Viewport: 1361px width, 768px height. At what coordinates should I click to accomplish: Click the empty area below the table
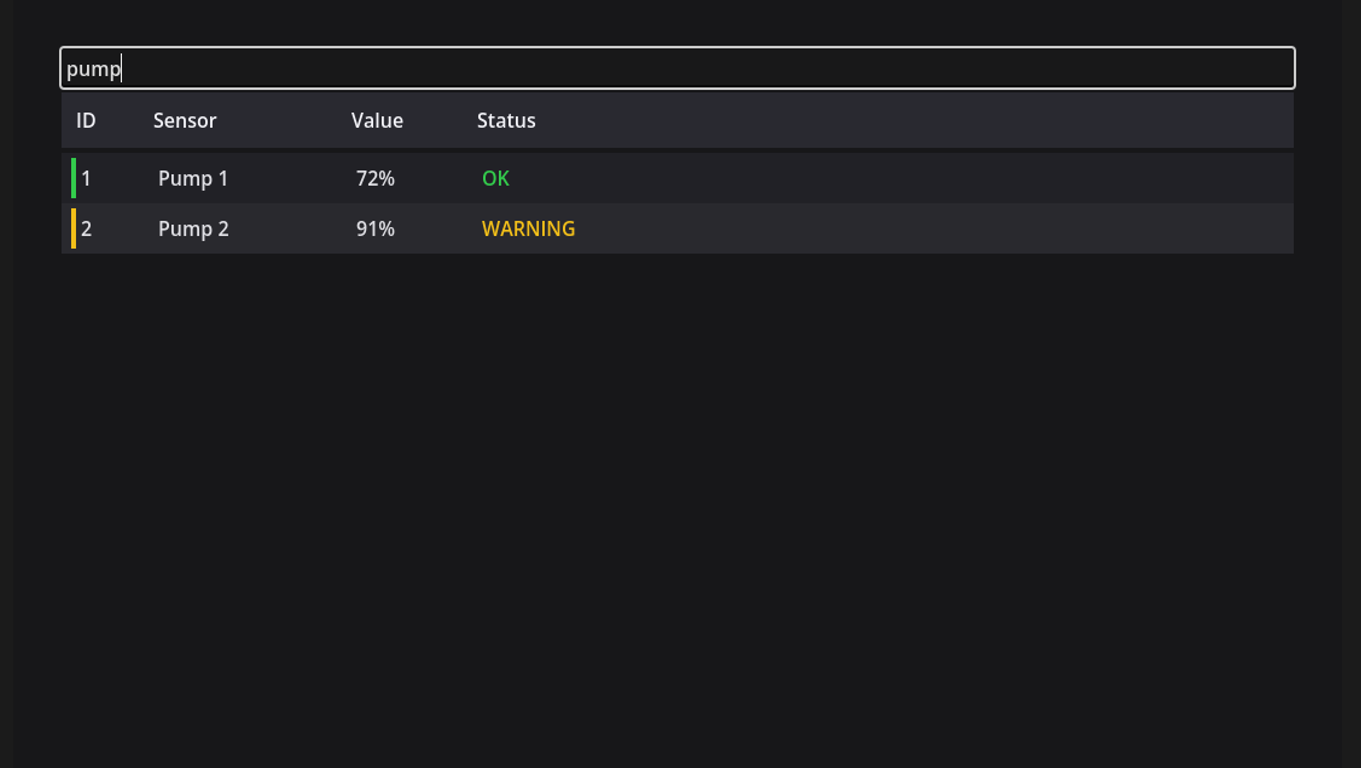[677, 510]
